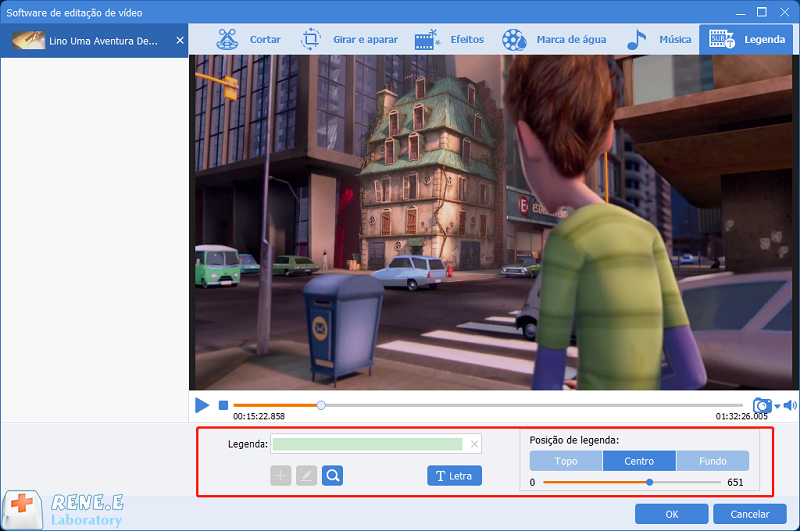The image size is (800, 531).
Task: Edit subtitle with pencil button
Action: tap(307, 476)
